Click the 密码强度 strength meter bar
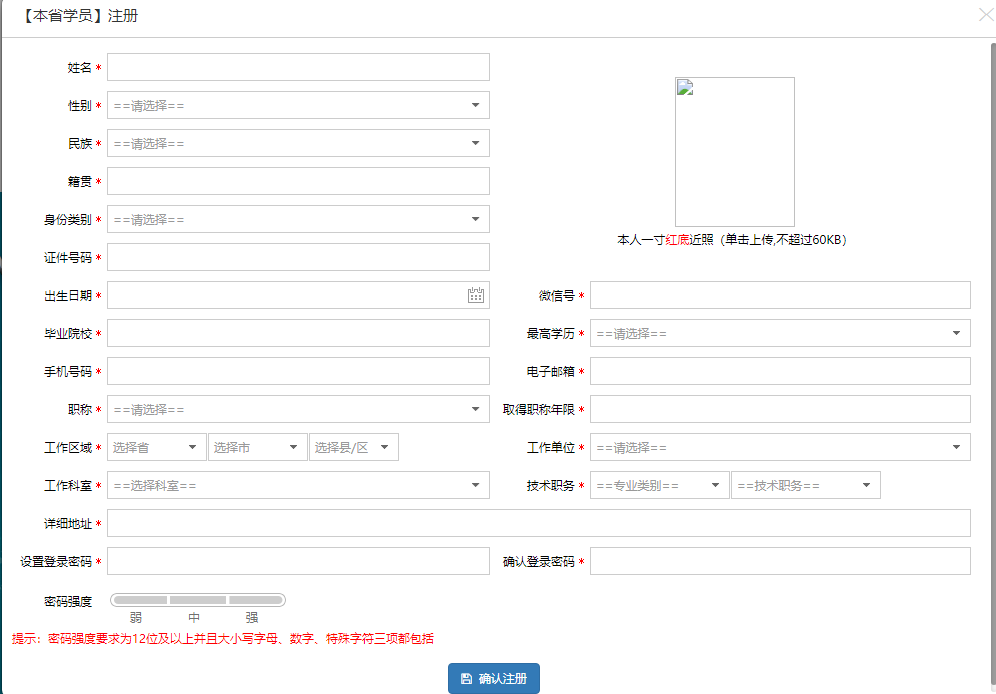The image size is (996, 694). click(x=198, y=600)
